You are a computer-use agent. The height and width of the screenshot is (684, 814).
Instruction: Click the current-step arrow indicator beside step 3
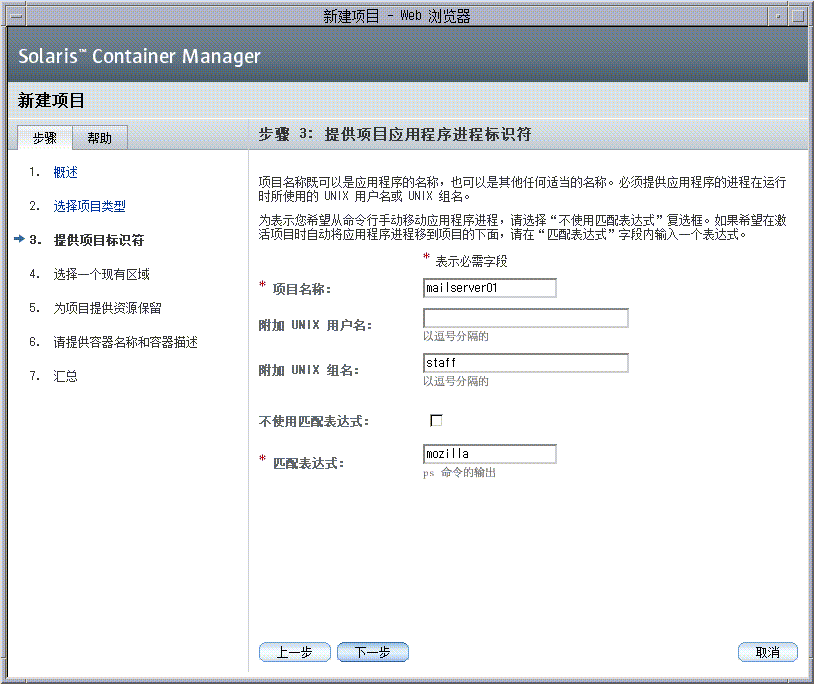pos(19,239)
